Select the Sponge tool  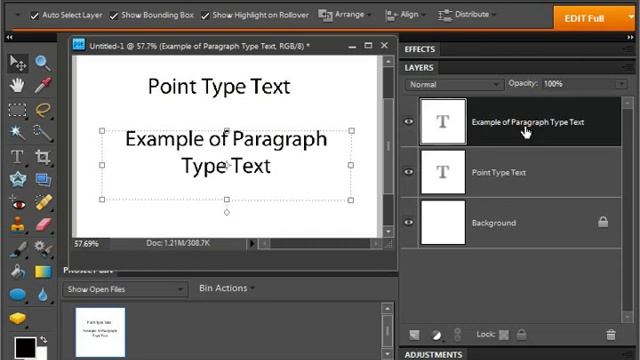pyautogui.click(x=18, y=318)
